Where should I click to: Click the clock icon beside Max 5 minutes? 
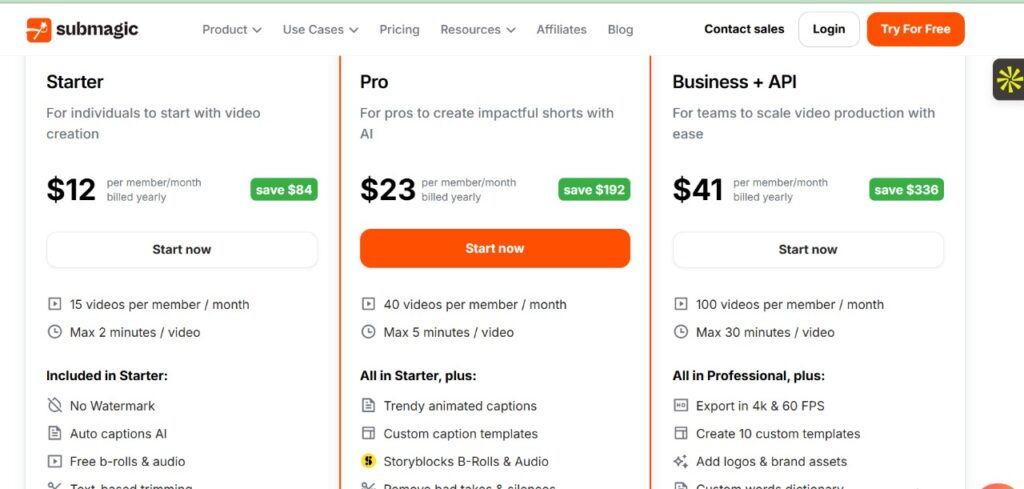pos(368,332)
